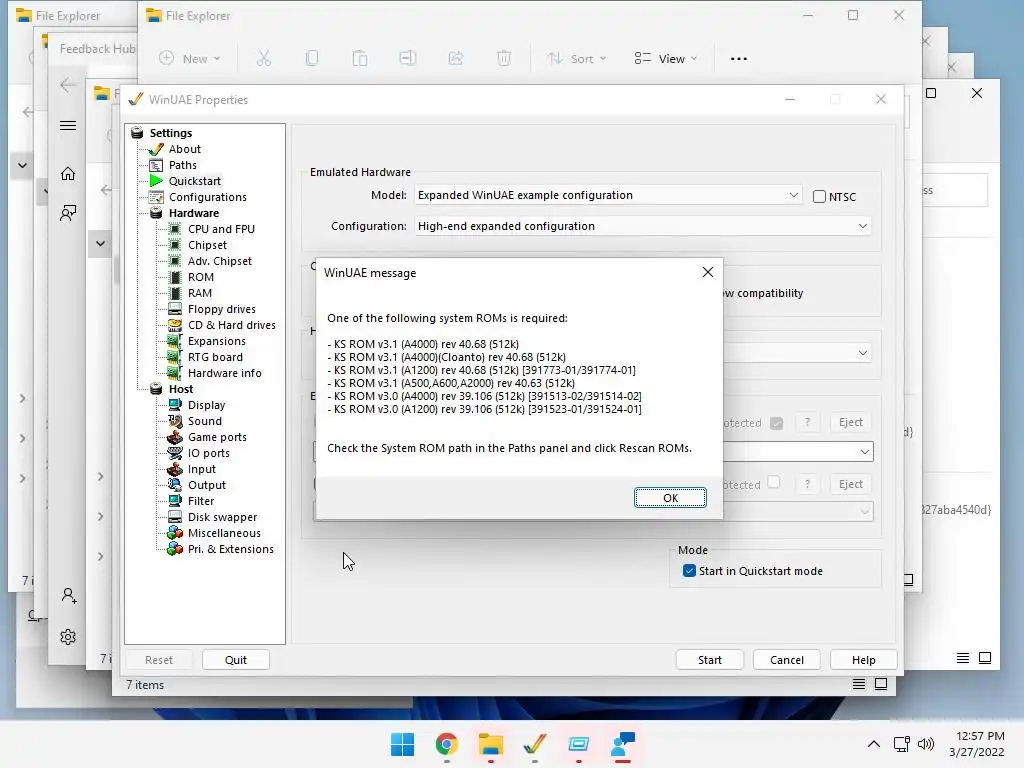Click the ROM chip icon

click(x=174, y=277)
